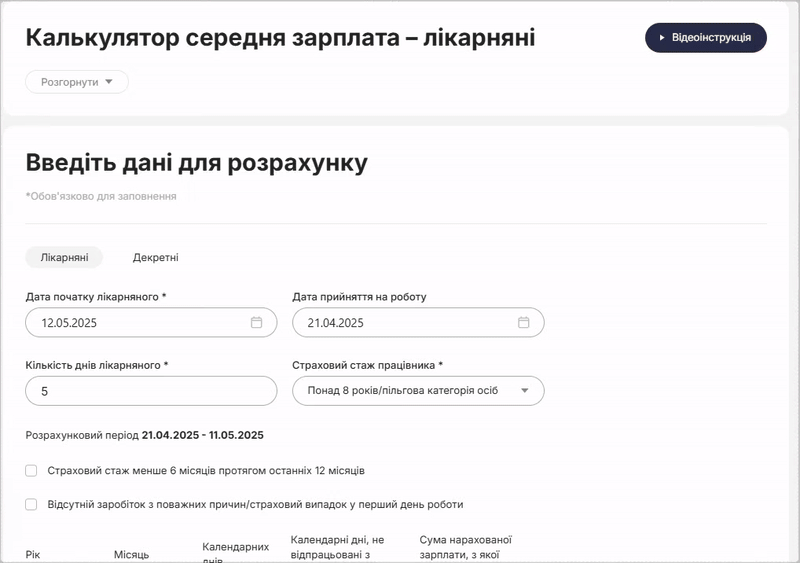The image size is (800, 563).
Task: Click the Рік column header
Action: click(x=33, y=554)
